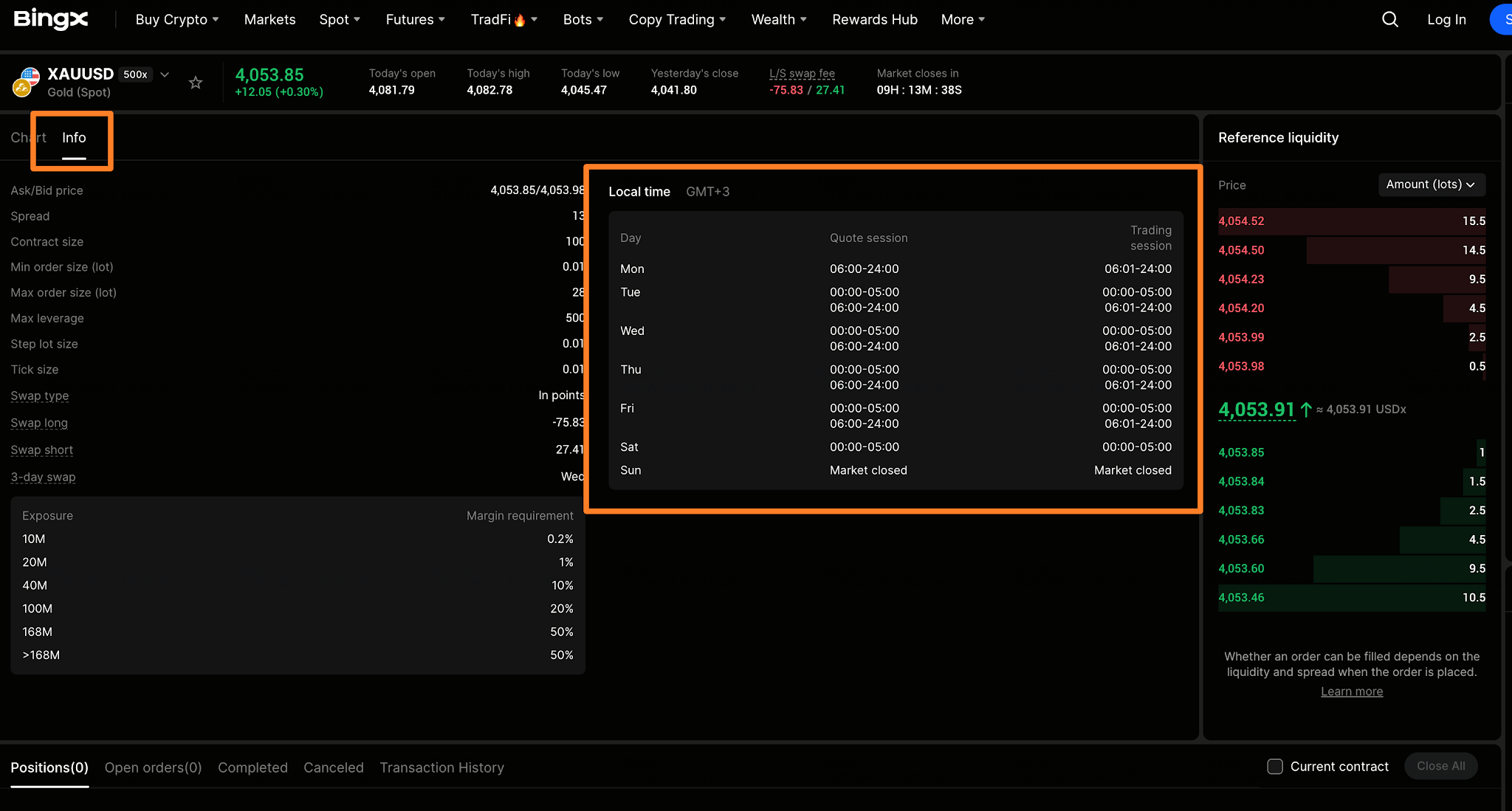Click the Swap short label
The height and width of the screenshot is (811, 1512).
42,450
